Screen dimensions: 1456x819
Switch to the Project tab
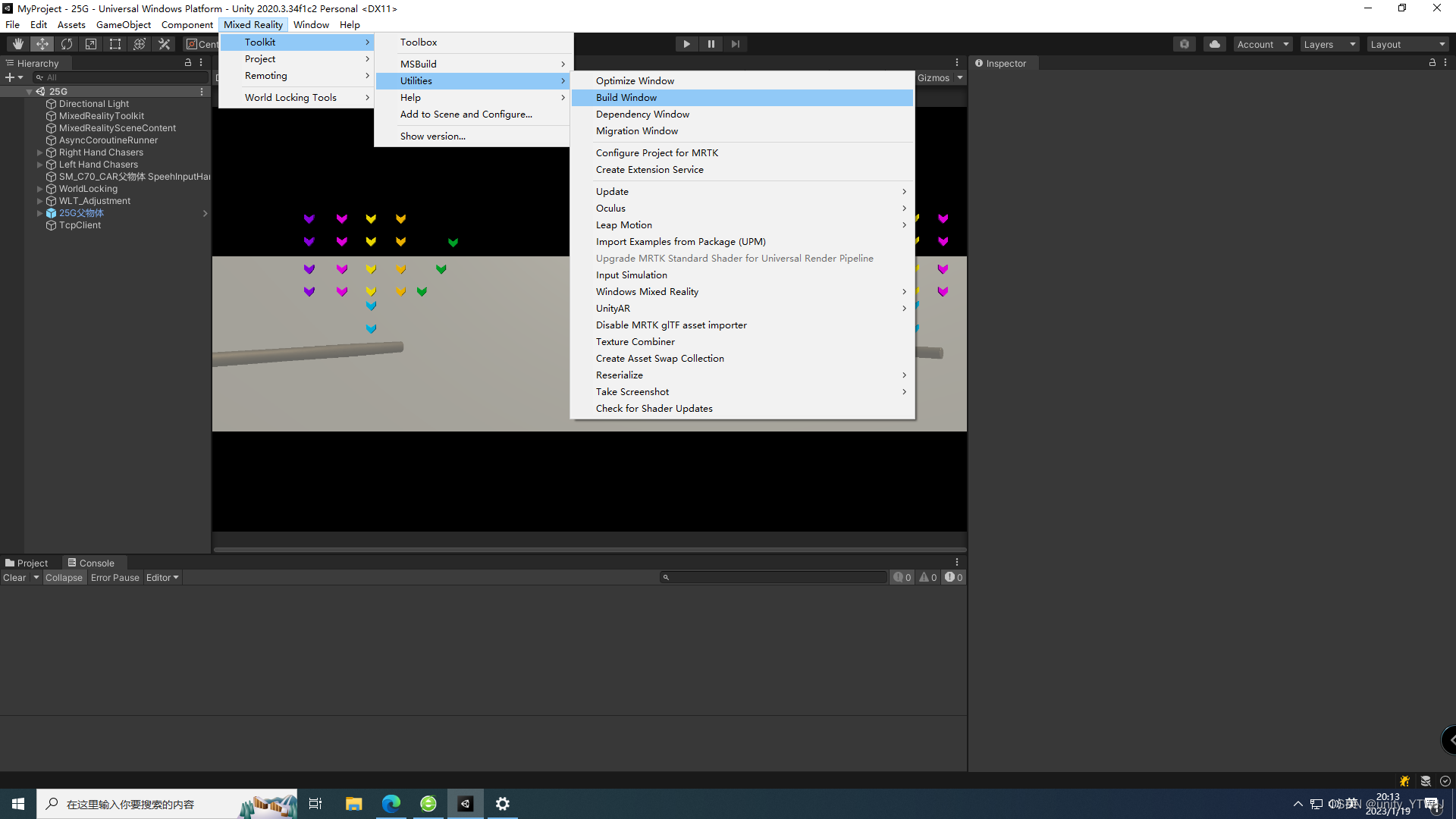(27, 563)
